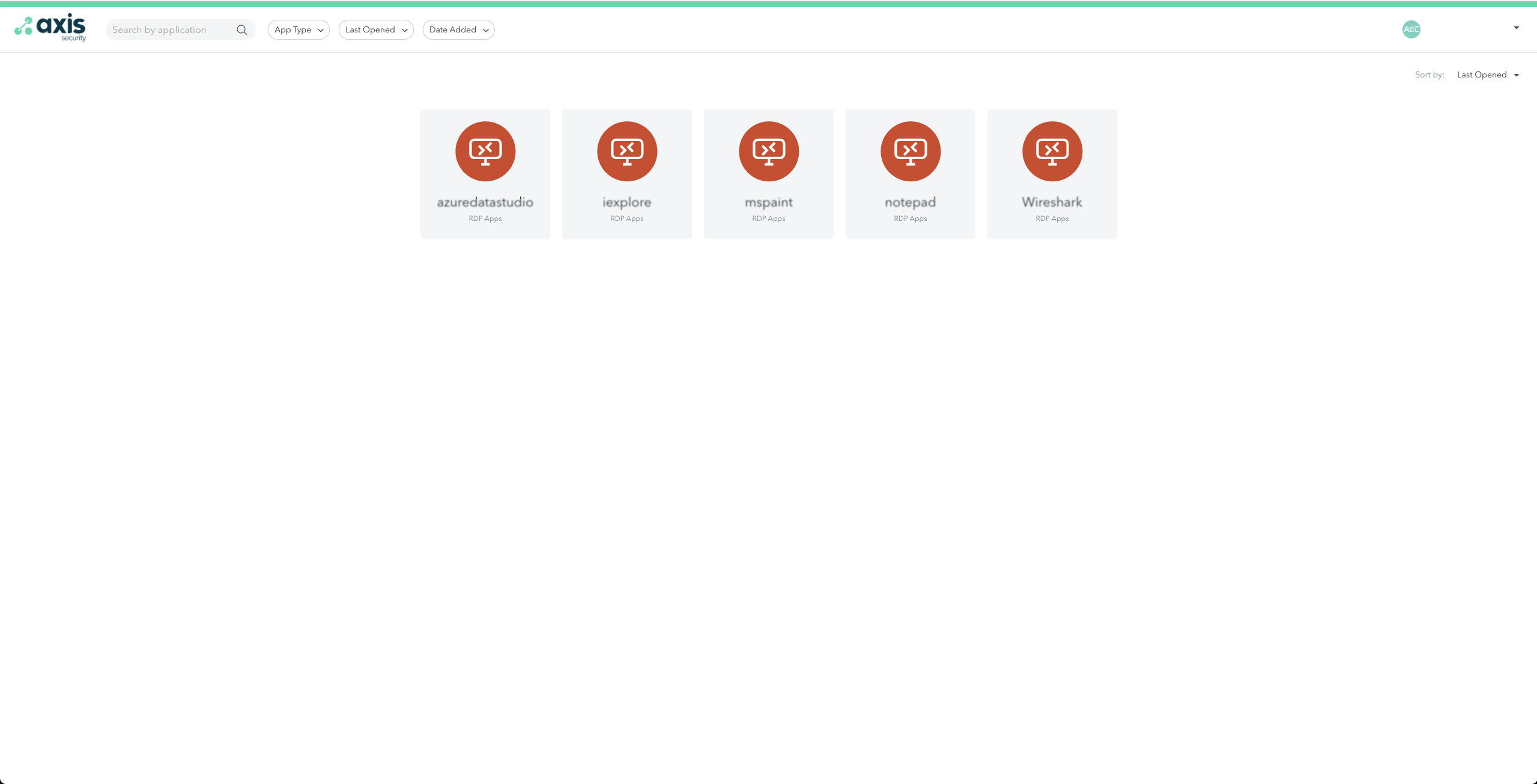Open the Sort by Last Opened selector
Viewport: 1537px width, 784px height.
[1487, 75]
